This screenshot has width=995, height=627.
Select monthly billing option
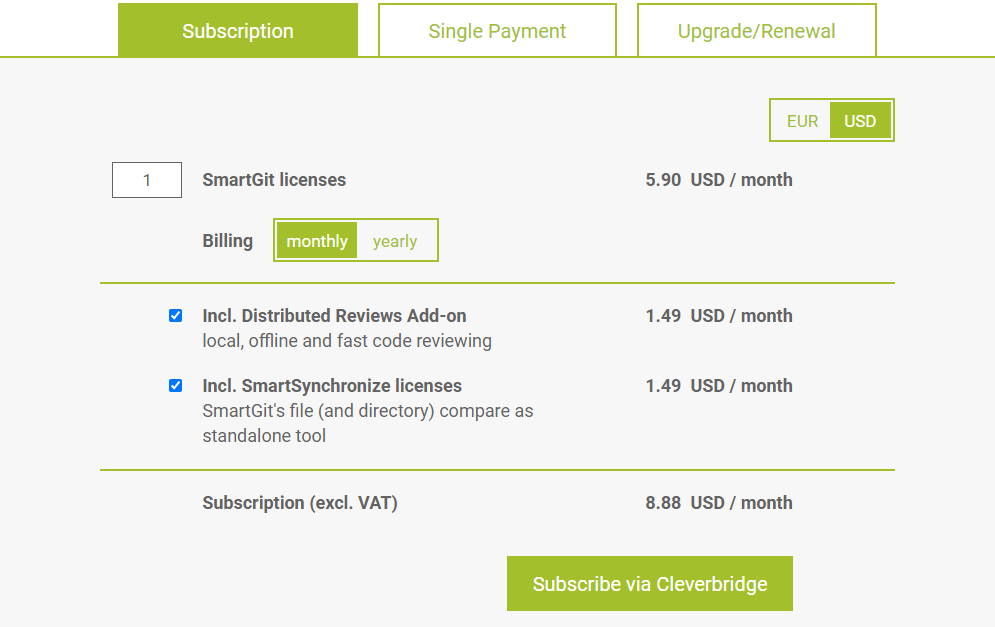point(317,241)
